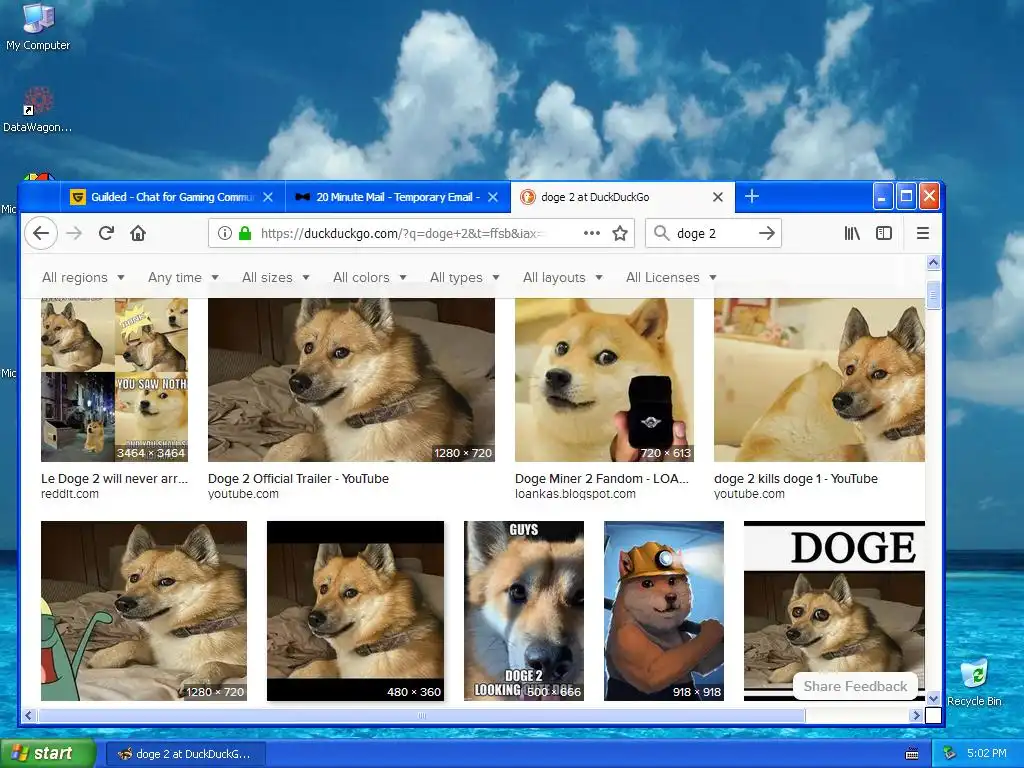The height and width of the screenshot is (768, 1024).
Task: Click the vertical scrollbar thumb
Action: pyautogui.click(x=933, y=295)
